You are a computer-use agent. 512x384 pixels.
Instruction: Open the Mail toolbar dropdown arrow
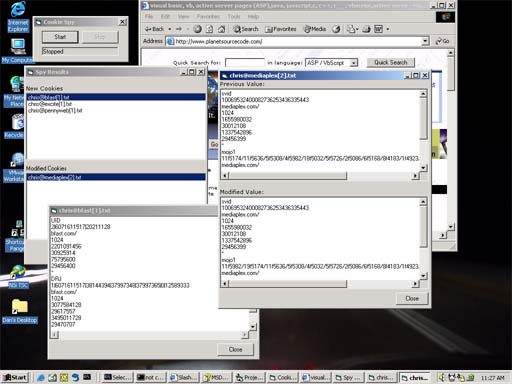pos(357,29)
